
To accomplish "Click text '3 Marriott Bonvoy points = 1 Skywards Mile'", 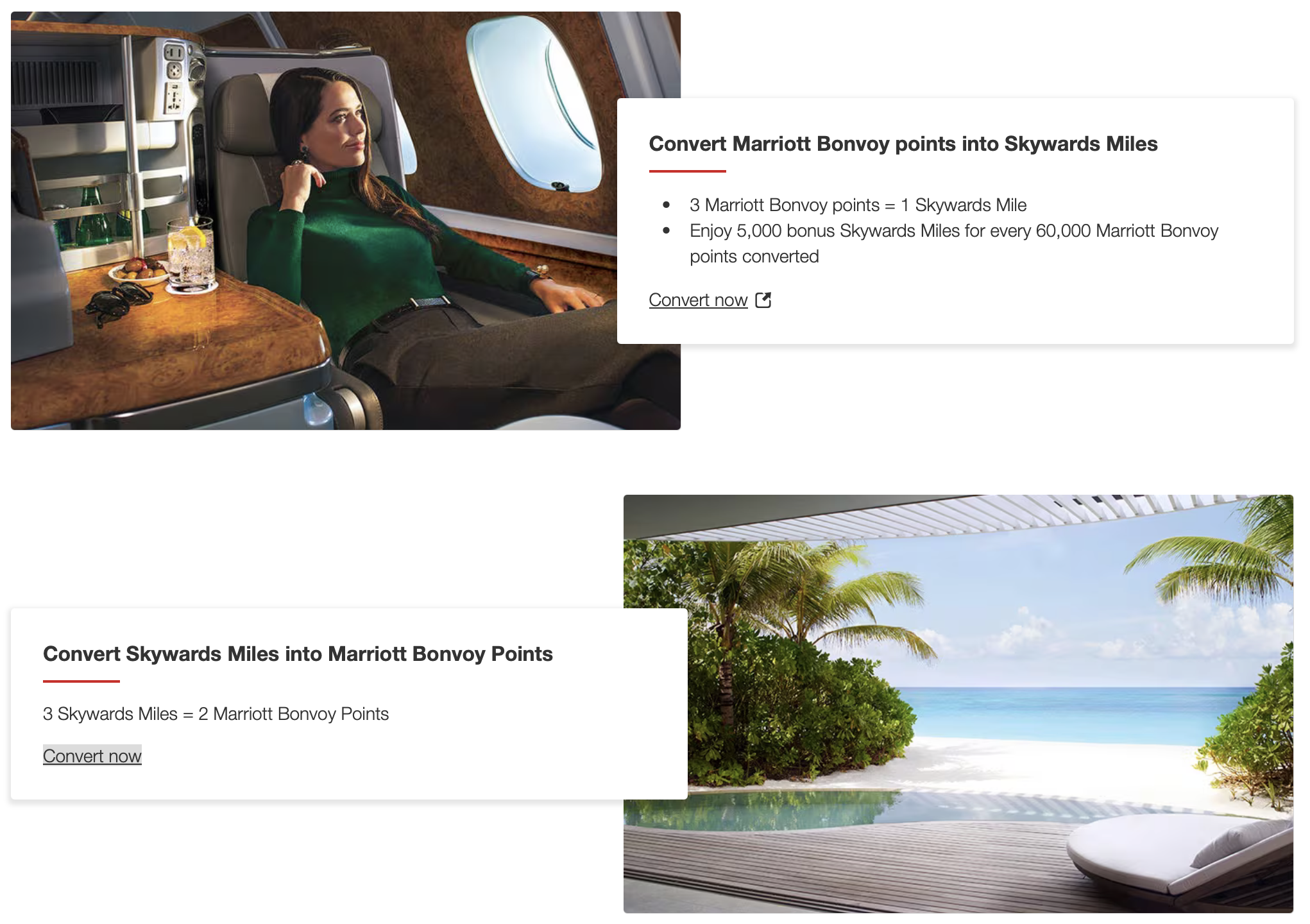I will [x=858, y=205].
